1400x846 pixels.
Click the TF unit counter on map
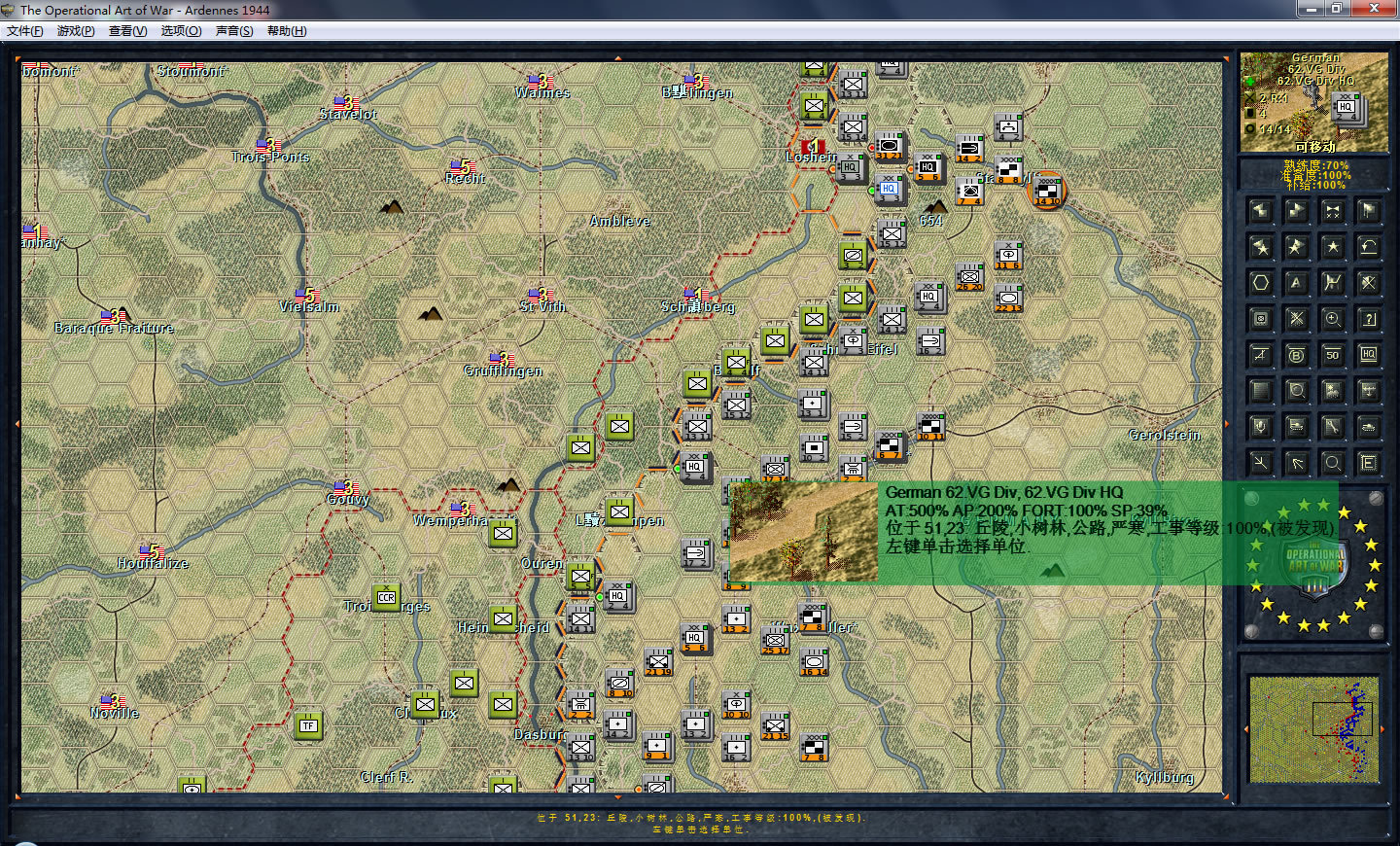(x=308, y=725)
